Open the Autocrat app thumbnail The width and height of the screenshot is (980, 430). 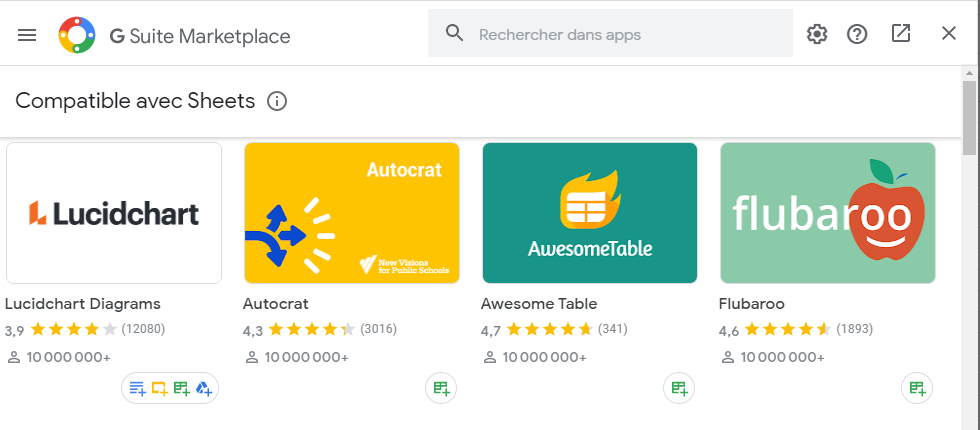pos(352,213)
